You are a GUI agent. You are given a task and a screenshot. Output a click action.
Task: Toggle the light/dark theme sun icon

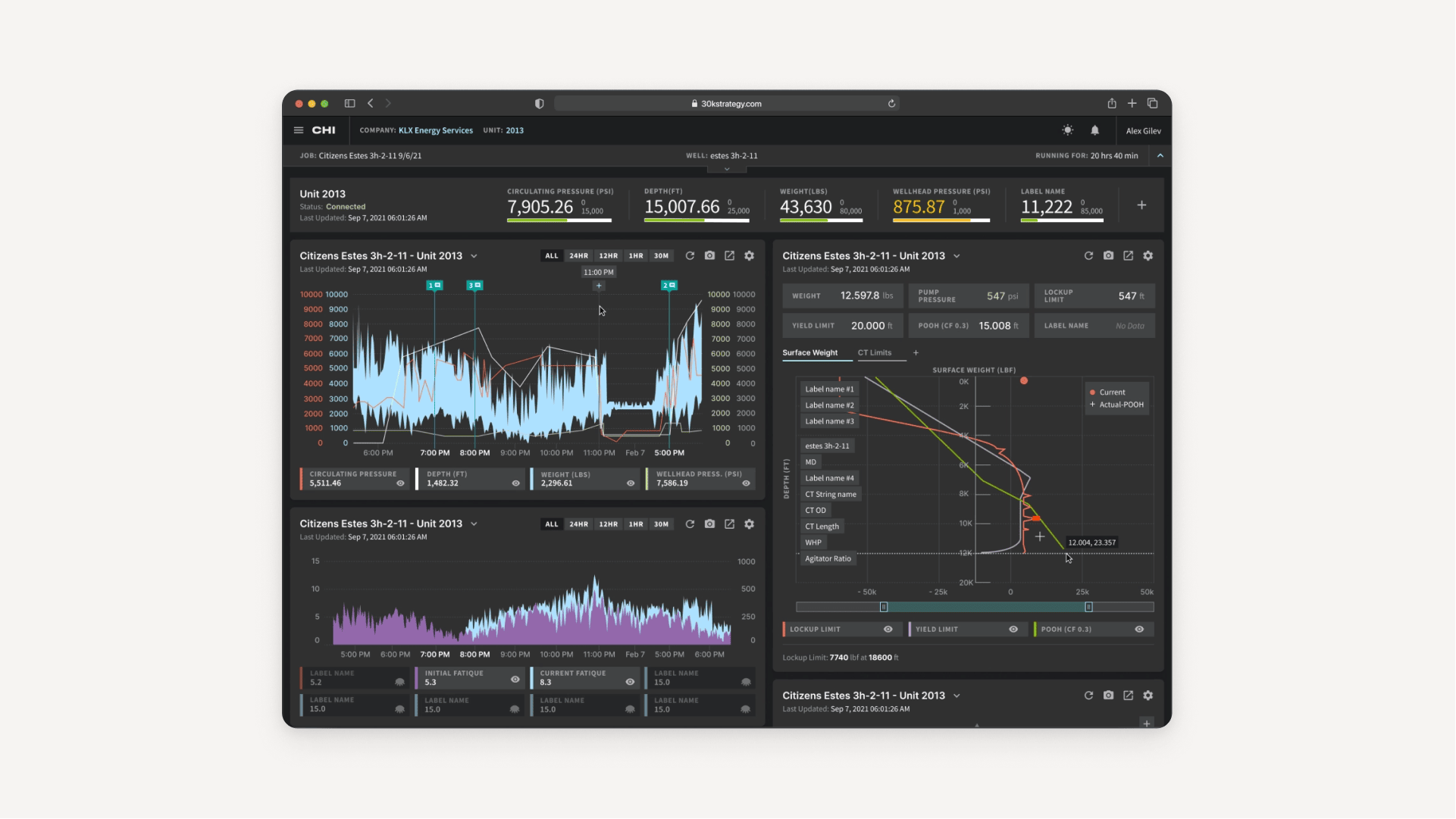pos(1067,130)
